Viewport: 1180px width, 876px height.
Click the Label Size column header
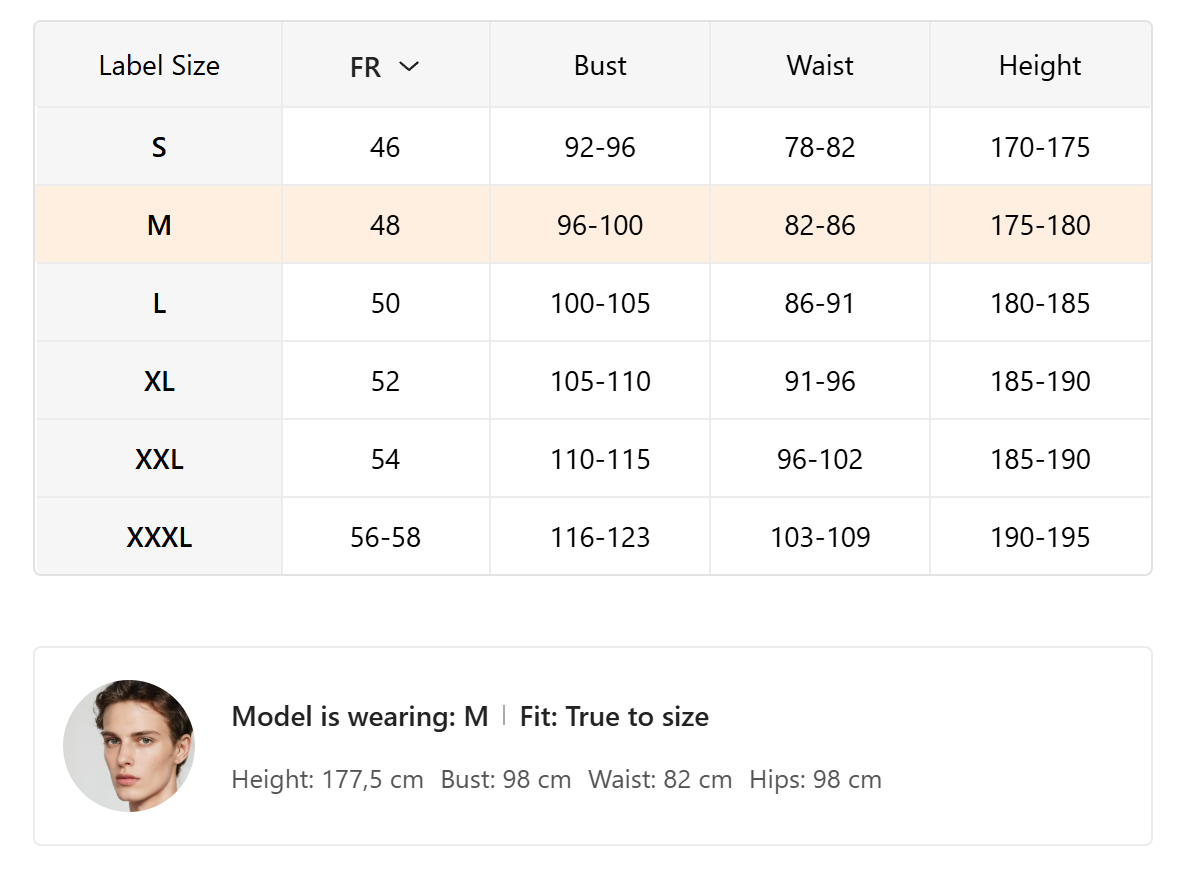coord(159,66)
